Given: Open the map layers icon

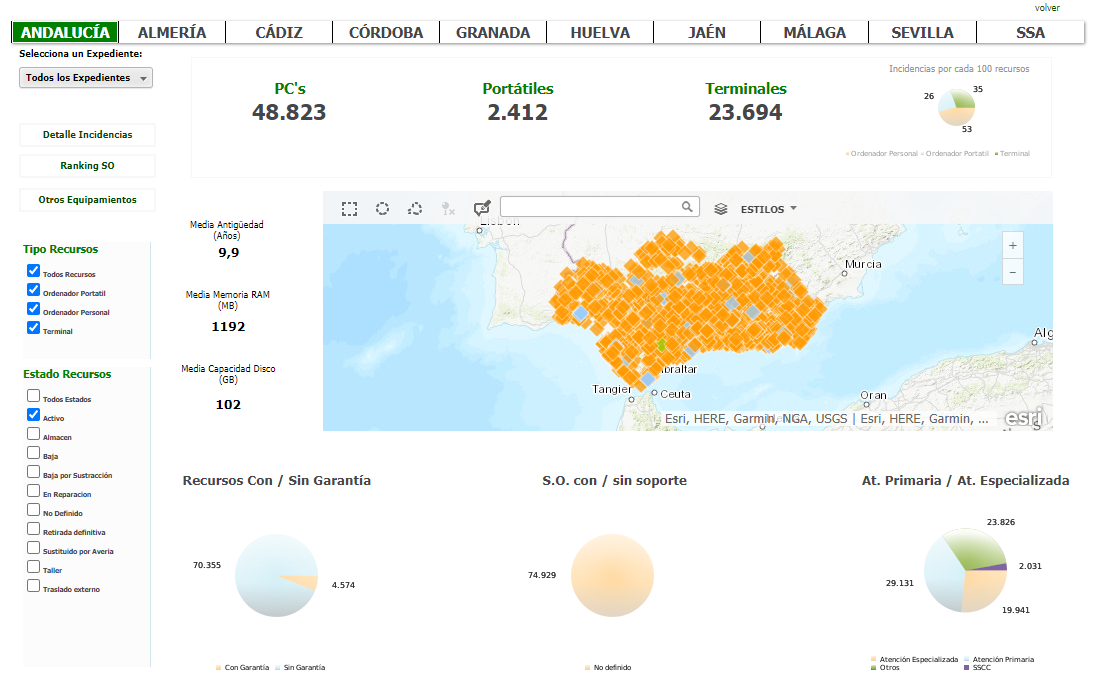Looking at the screenshot, I should (720, 209).
